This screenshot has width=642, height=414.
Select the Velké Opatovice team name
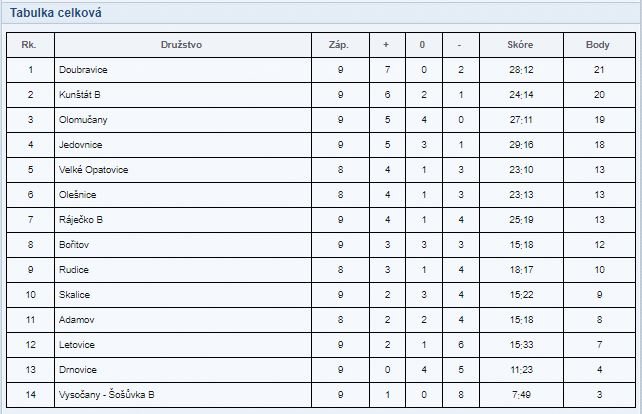pos(93,170)
